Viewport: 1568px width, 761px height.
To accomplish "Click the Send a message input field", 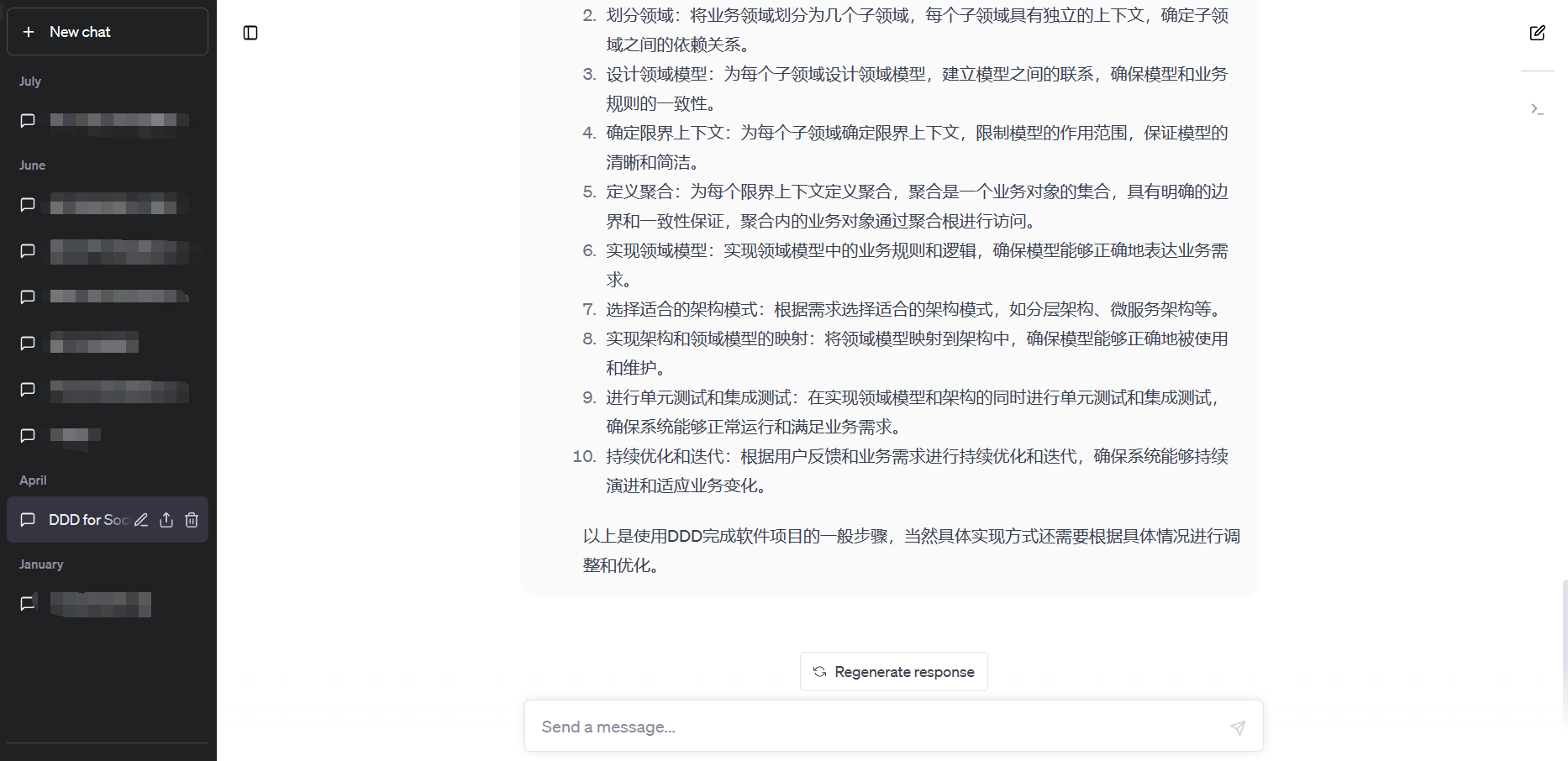I will click(874, 727).
